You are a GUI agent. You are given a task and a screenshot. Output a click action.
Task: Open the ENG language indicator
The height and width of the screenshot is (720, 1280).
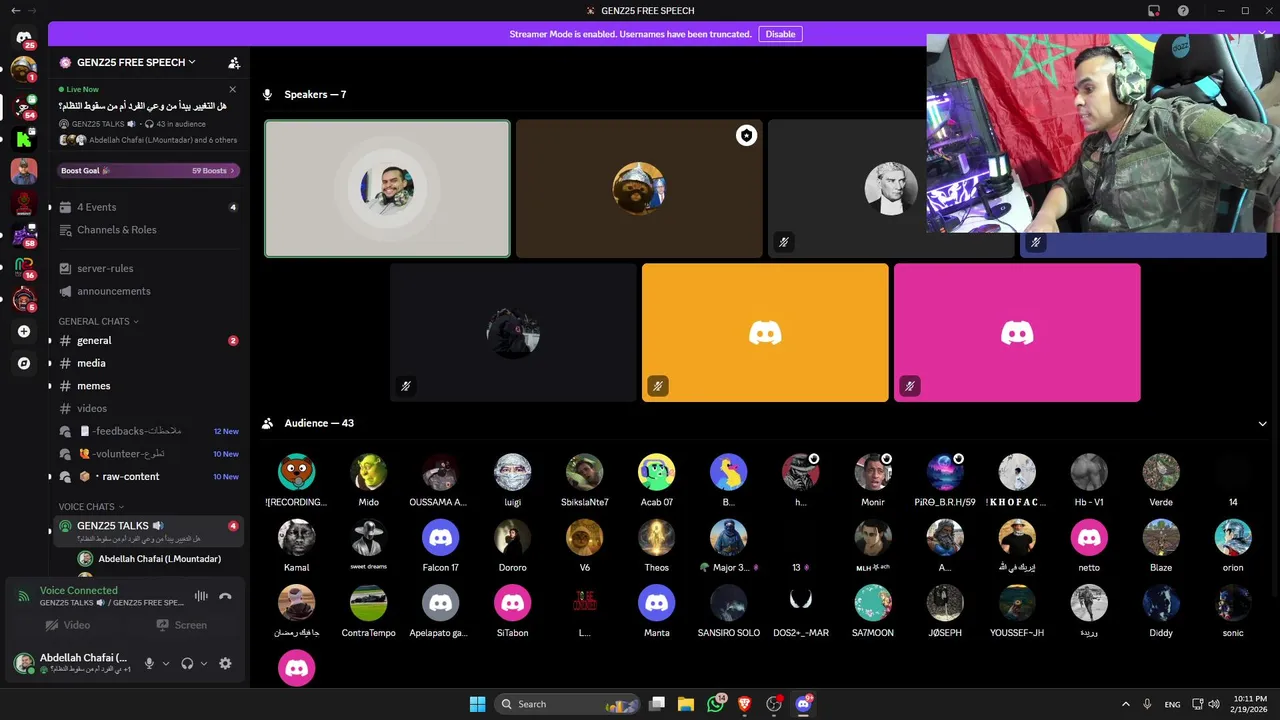click(1172, 704)
